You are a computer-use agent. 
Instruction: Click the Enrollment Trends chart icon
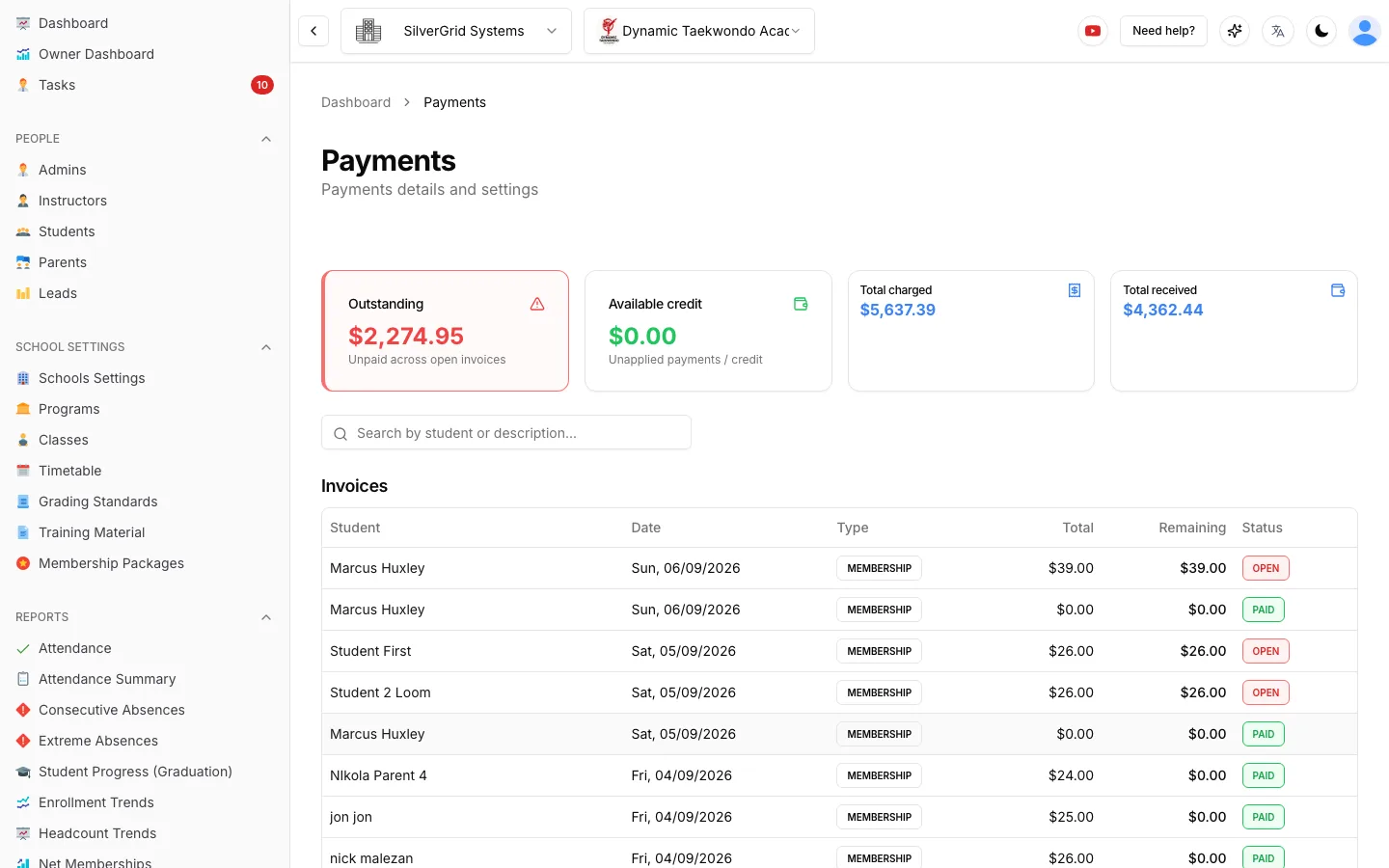pyautogui.click(x=23, y=802)
